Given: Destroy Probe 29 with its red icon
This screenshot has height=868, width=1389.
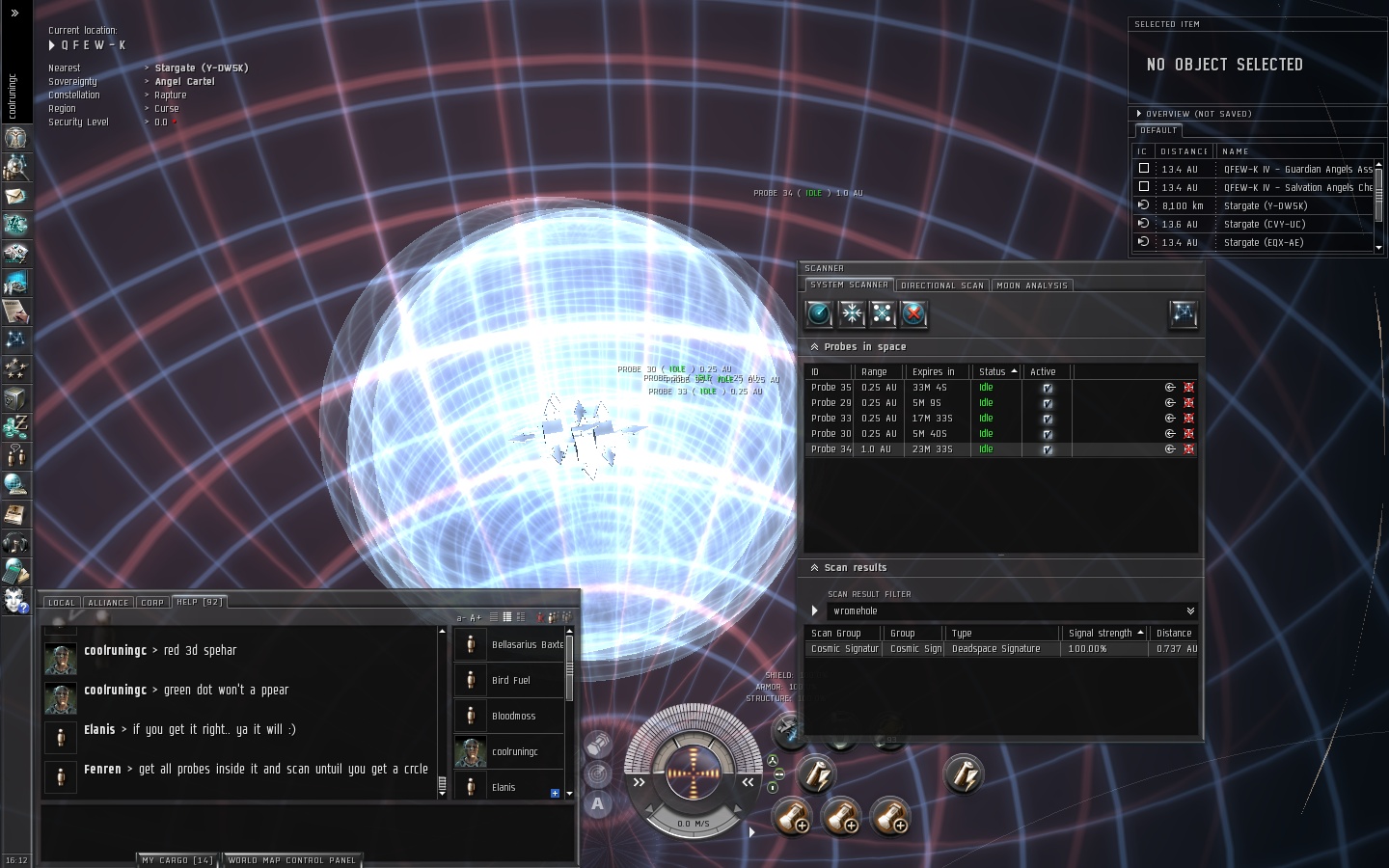Looking at the screenshot, I should pyautogui.click(x=1188, y=403).
